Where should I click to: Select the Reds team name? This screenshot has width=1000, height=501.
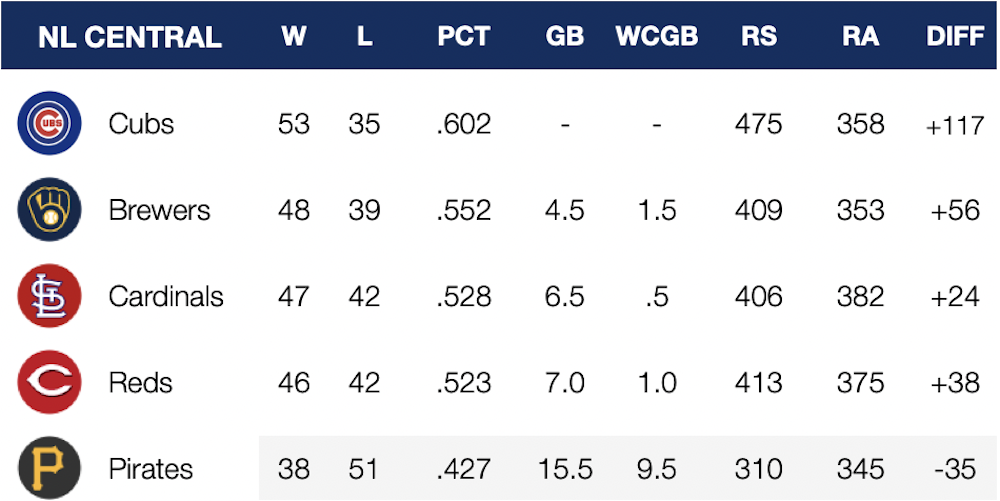(140, 383)
